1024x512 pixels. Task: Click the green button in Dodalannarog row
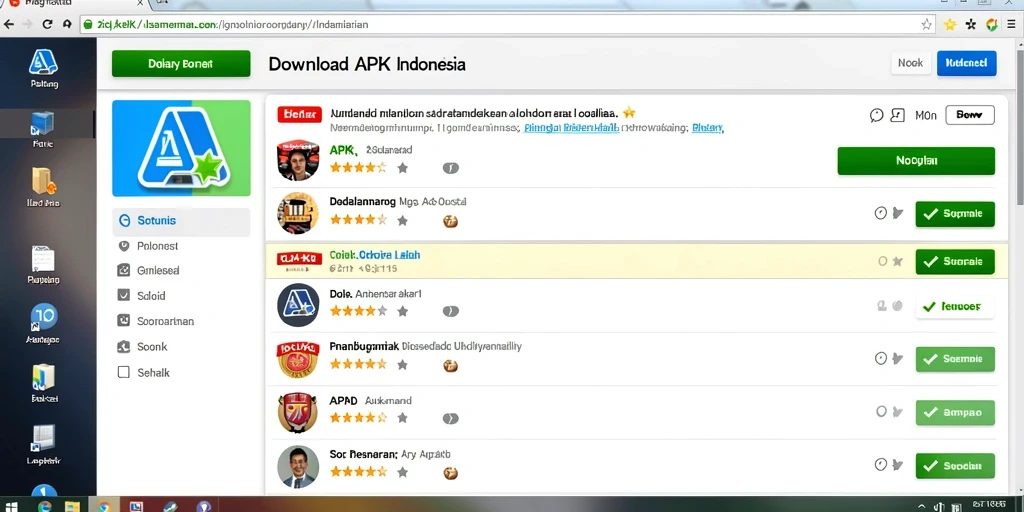click(x=955, y=214)
